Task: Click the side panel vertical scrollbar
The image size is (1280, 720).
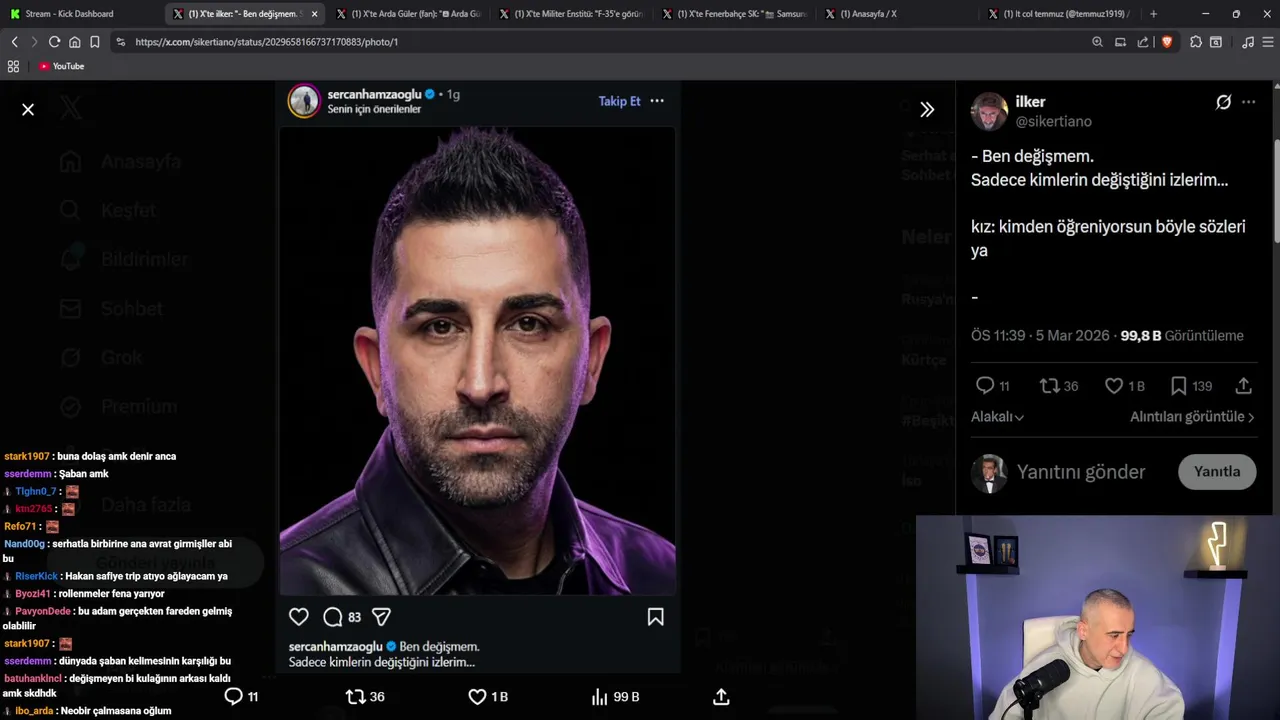Action: [1276, 190]
